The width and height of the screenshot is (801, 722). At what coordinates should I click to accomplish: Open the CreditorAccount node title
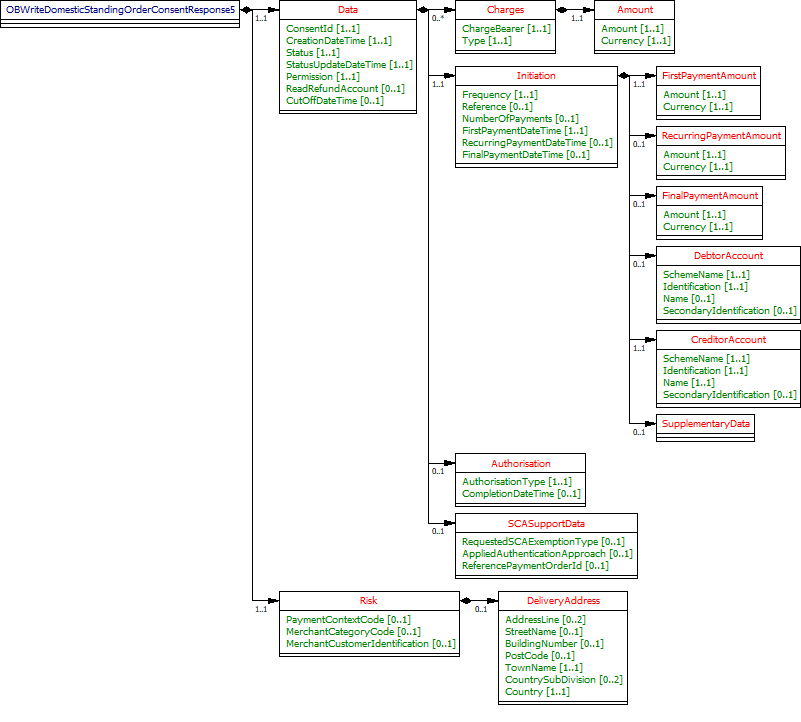[x=728, y=340]
